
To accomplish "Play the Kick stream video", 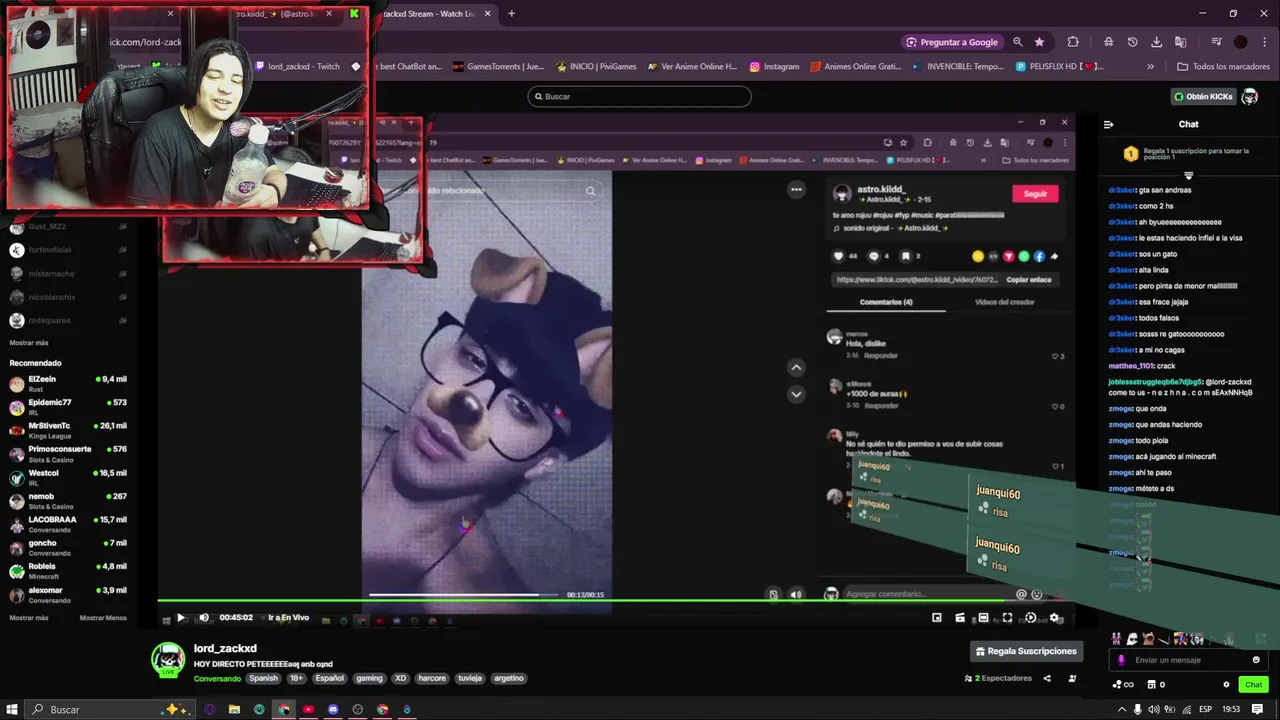I will (180, 618).
